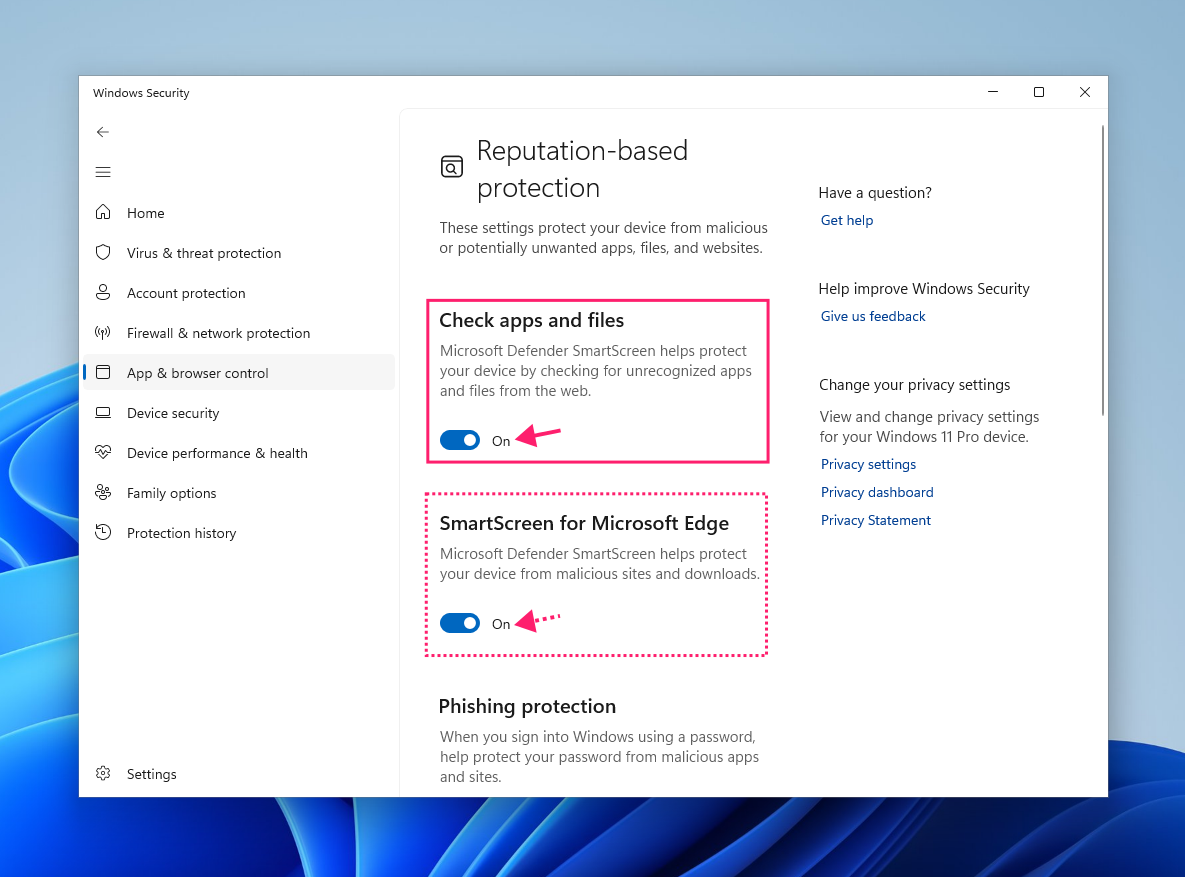Click the Reputation-based protection header icon
Viewport: 1185px width, 877px height.
[452, 166]
